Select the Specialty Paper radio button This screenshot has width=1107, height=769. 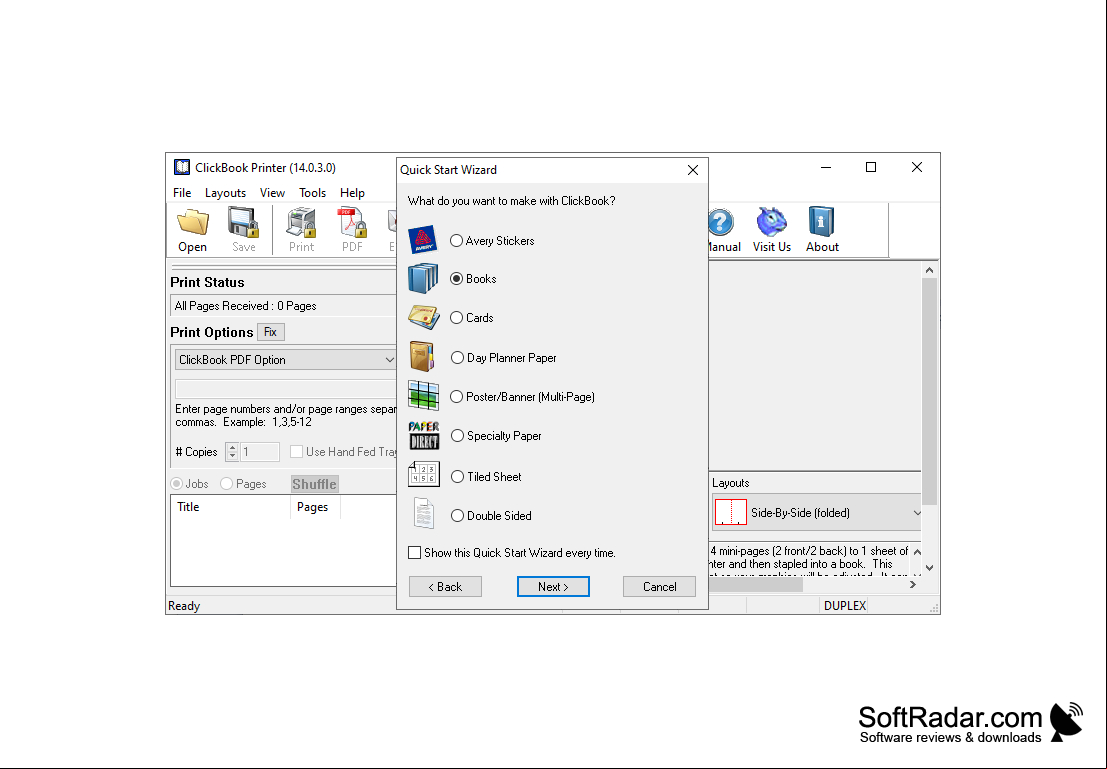click(x=457, y=436)
